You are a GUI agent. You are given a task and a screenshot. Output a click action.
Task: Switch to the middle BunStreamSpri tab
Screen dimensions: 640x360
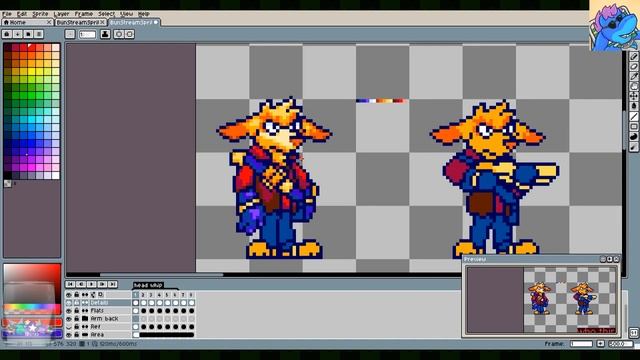point(80,22)
